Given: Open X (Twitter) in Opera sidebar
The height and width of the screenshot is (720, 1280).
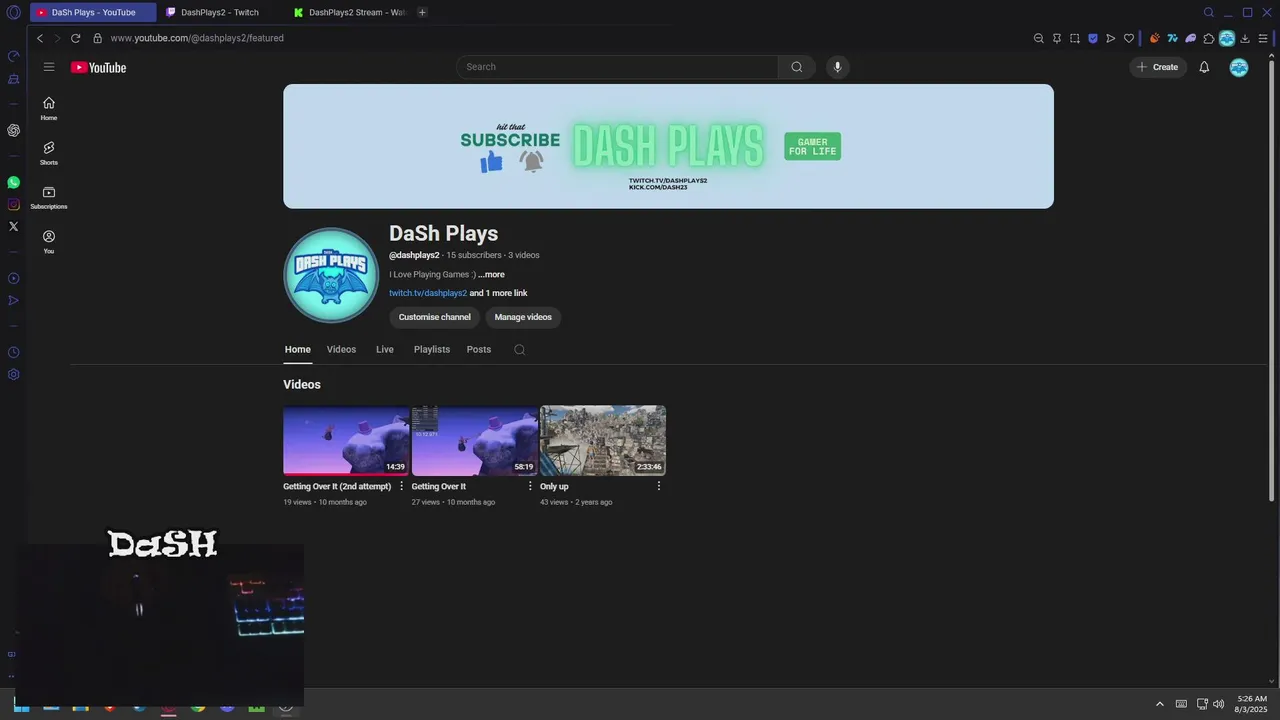Looking at the screenshot, I should (x=14, y=226).
